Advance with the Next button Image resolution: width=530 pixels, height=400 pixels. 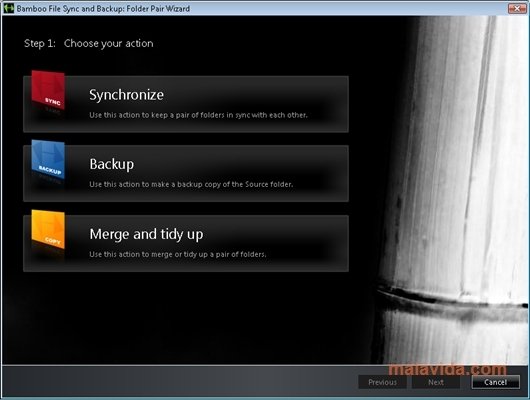pos(436,382)
